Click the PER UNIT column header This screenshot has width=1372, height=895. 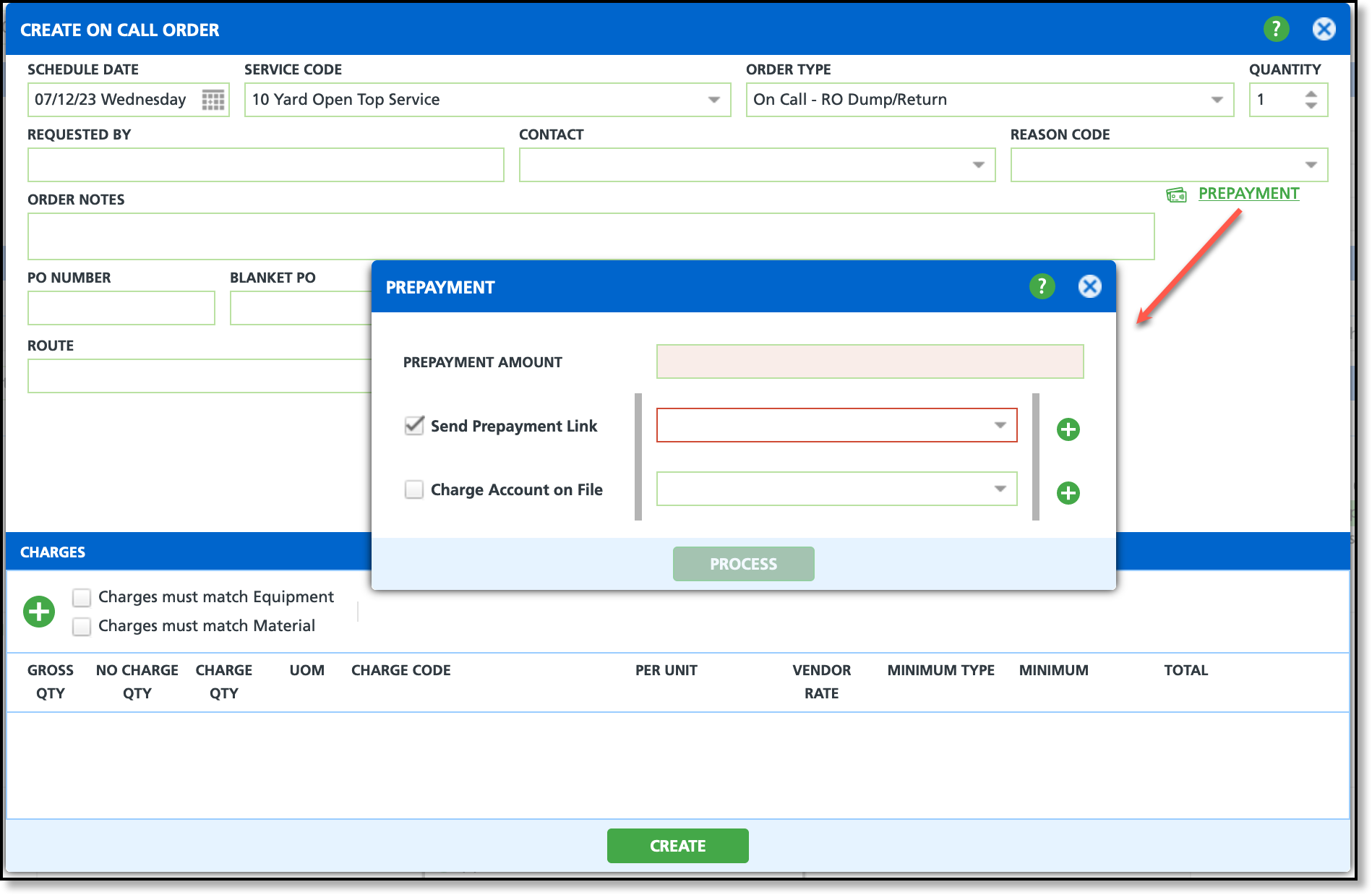pyautogui.click(x=666, y=670)
